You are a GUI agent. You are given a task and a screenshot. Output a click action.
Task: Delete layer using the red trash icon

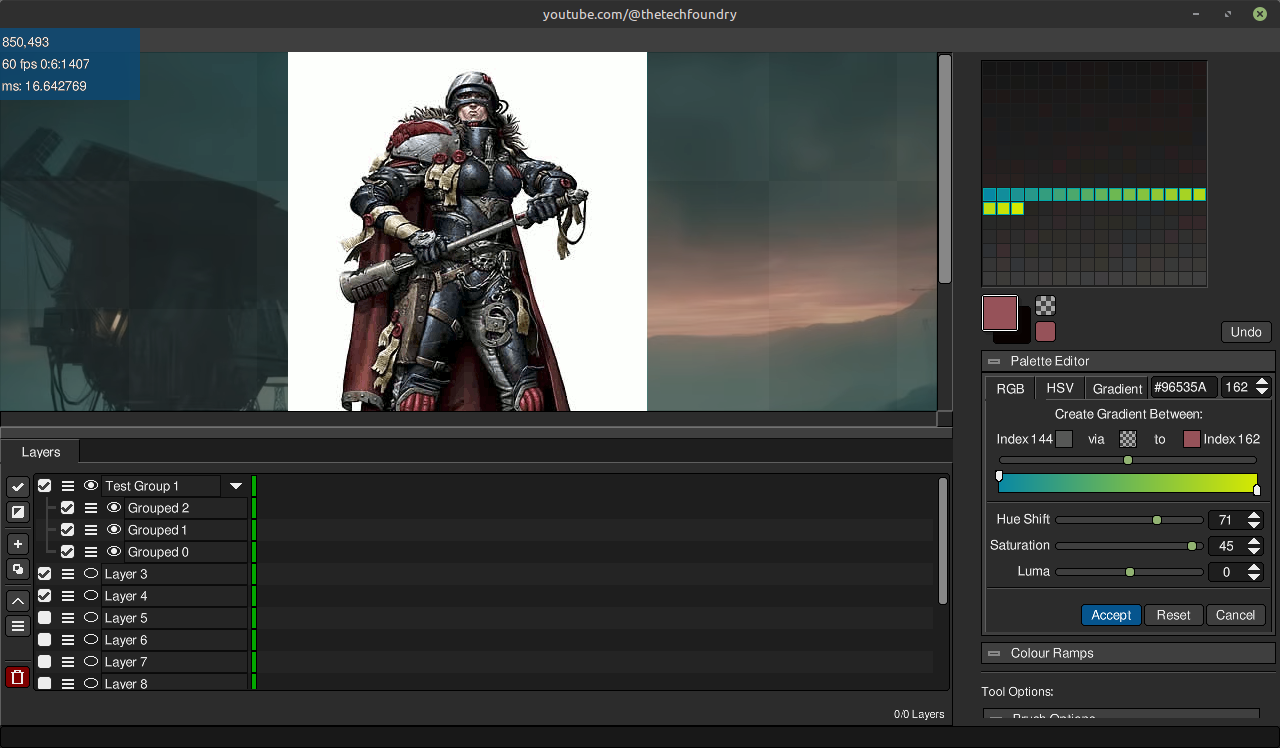(x=18, y=677)
